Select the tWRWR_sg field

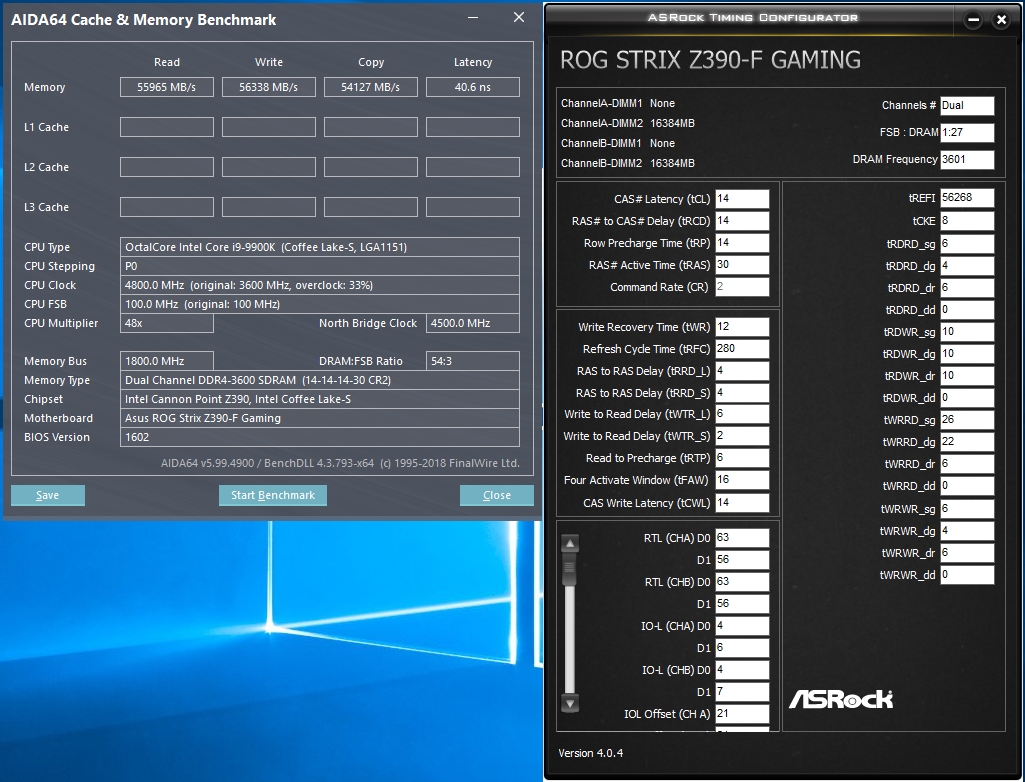(x=967, y=509)
